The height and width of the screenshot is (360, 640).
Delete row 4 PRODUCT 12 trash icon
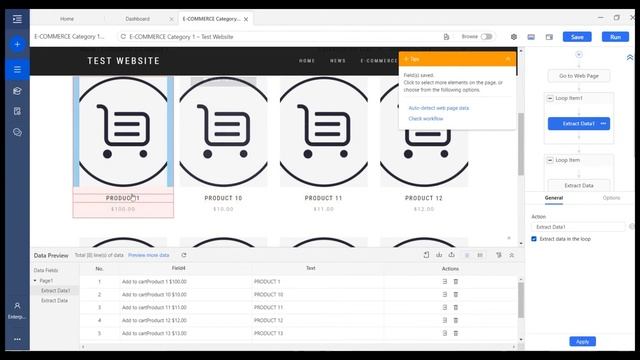point(456,320)
